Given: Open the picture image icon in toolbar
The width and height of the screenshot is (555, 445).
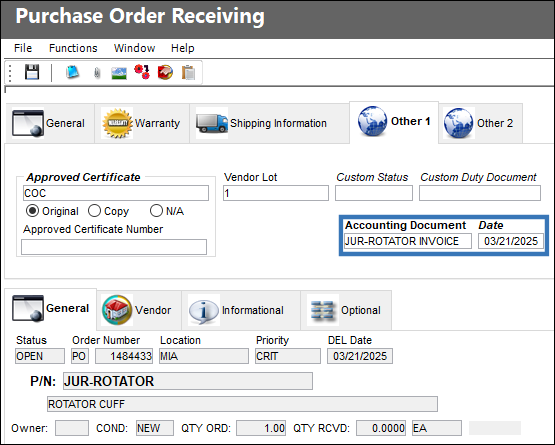Looking at the screenshot, I should (x=119, y=73).
